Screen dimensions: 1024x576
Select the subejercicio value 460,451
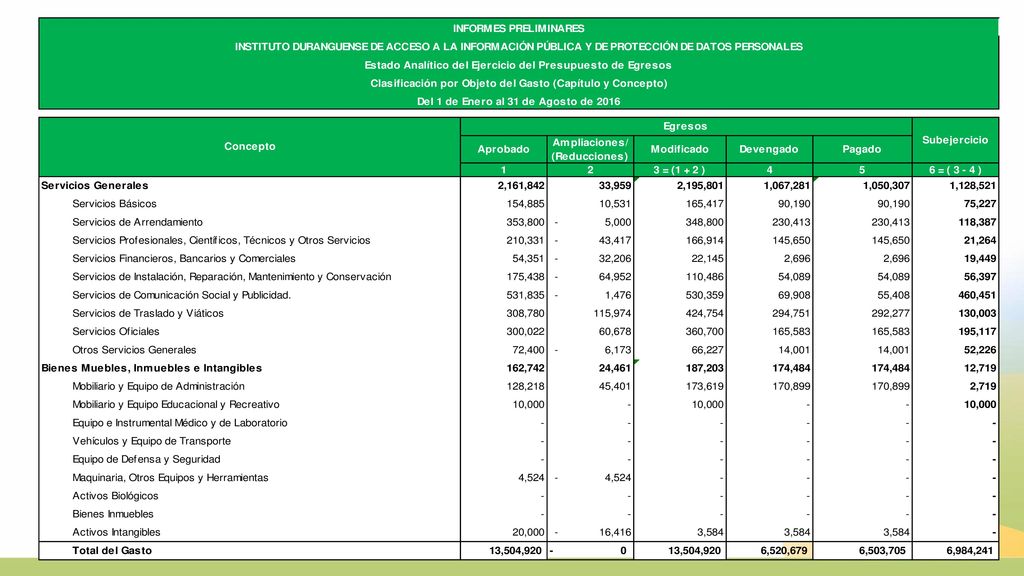click(977, 295)
